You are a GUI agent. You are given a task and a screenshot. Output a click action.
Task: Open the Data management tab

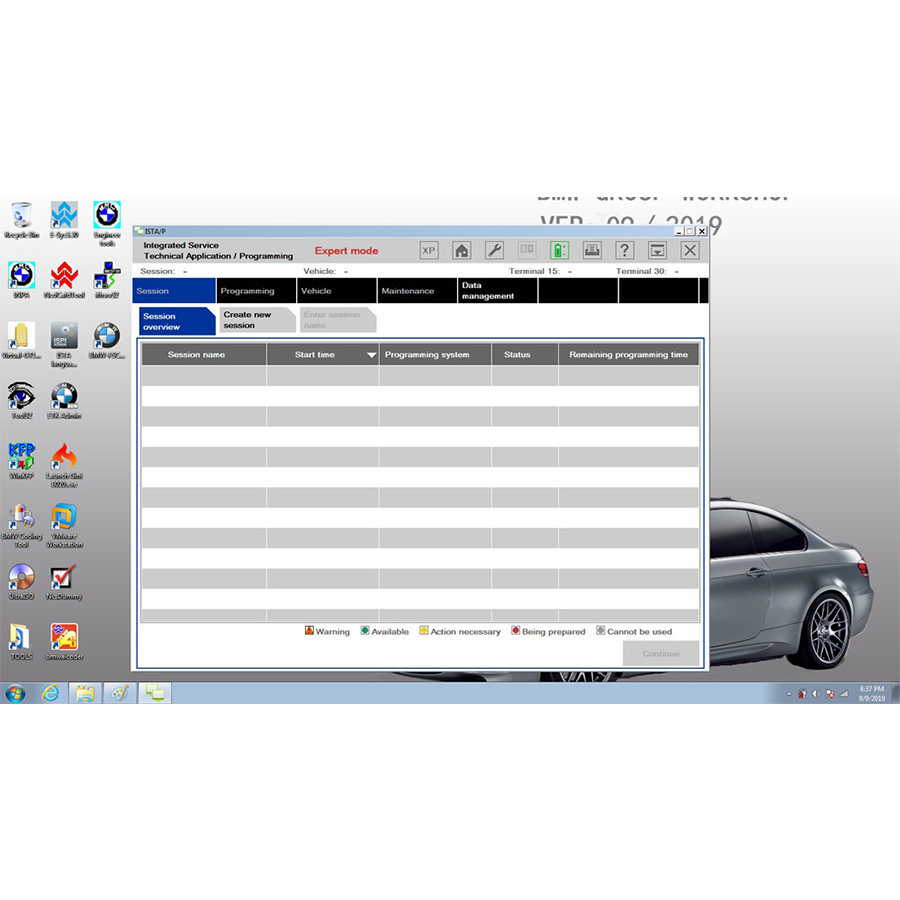click(488, 291)
